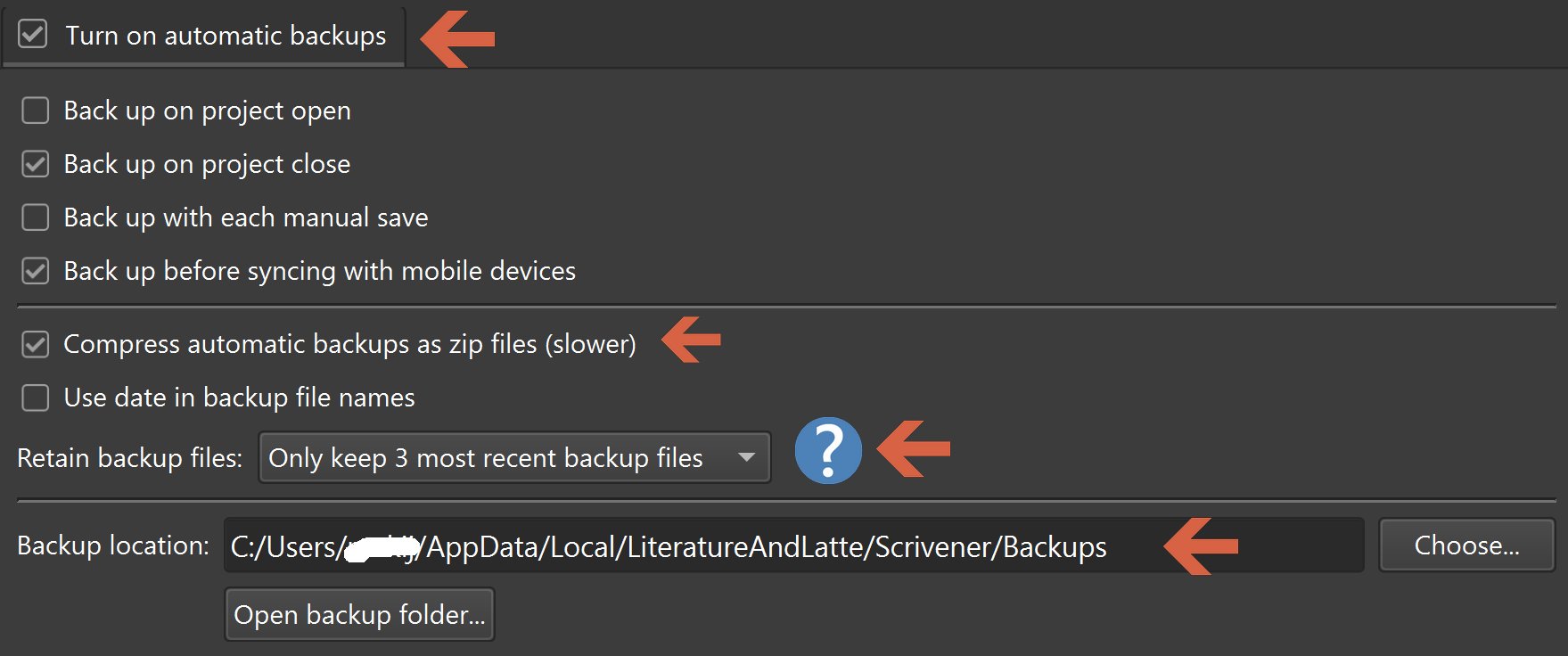Uncheck Compress automatic backups as zip files
The height and width of the screenshot is (656, 1568).
coord(36,344)
